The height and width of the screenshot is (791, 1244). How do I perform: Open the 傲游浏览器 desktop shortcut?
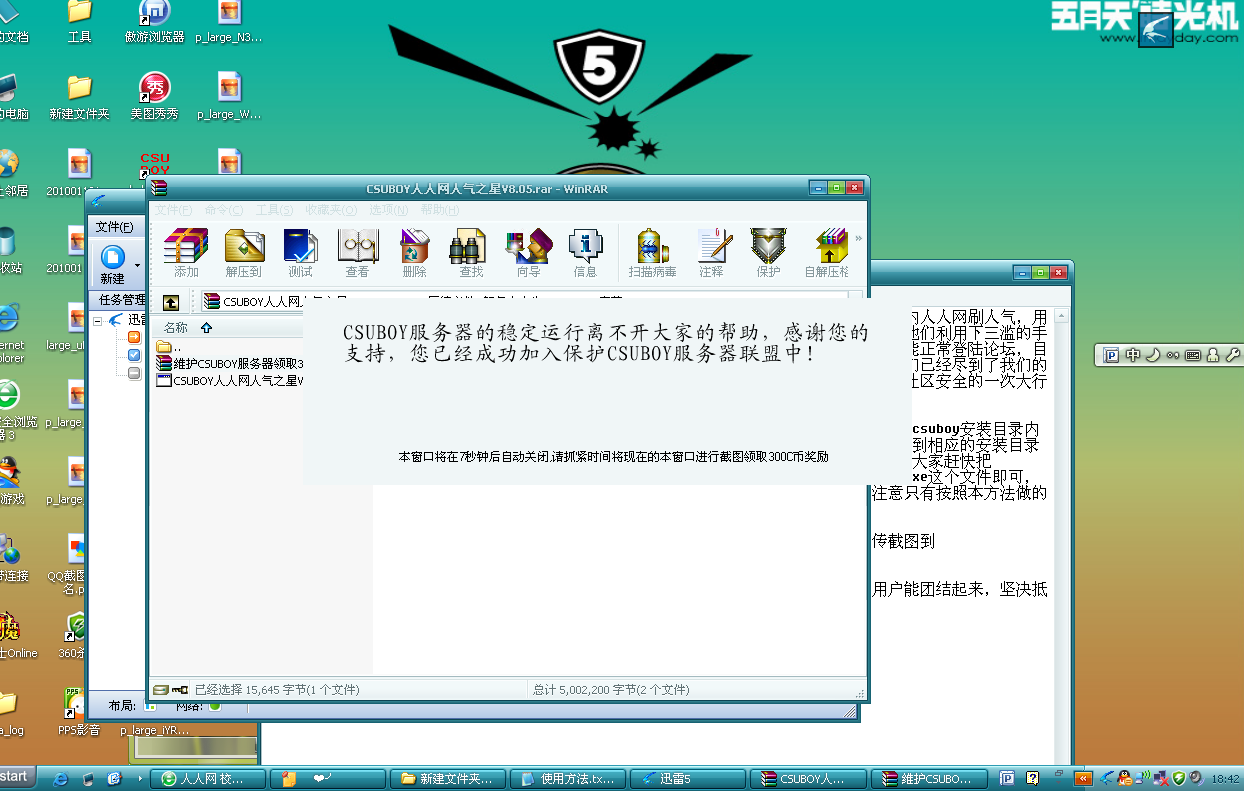tap(154, 22)
